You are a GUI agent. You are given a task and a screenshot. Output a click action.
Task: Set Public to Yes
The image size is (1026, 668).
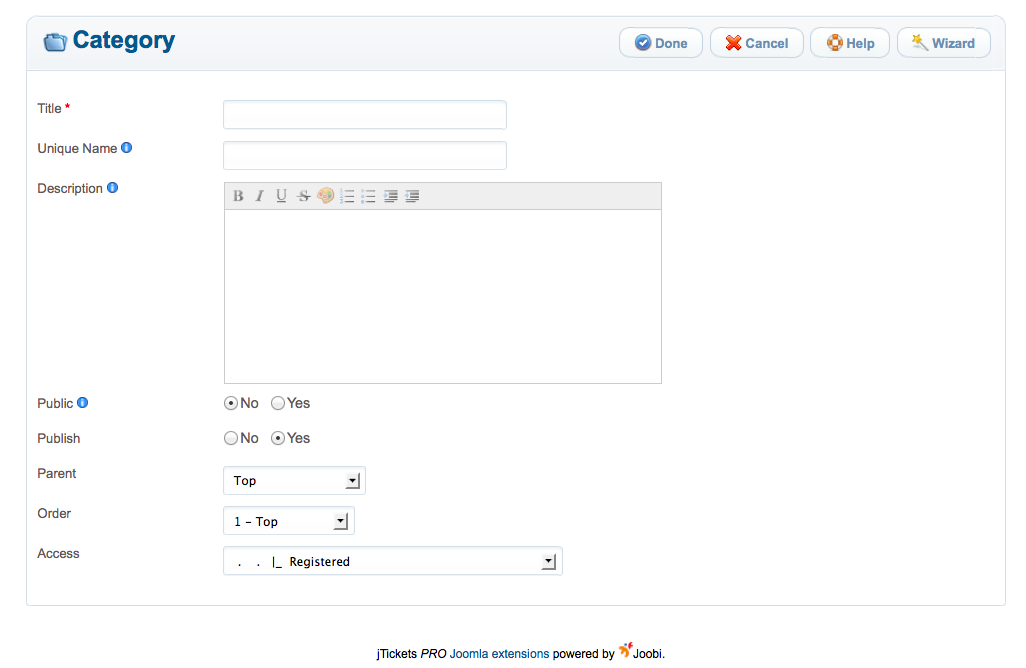tap(278, 403)
